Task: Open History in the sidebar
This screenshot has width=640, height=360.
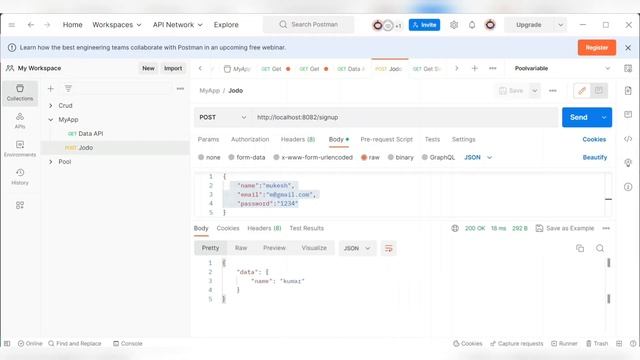Action: [x=20, y=177]
